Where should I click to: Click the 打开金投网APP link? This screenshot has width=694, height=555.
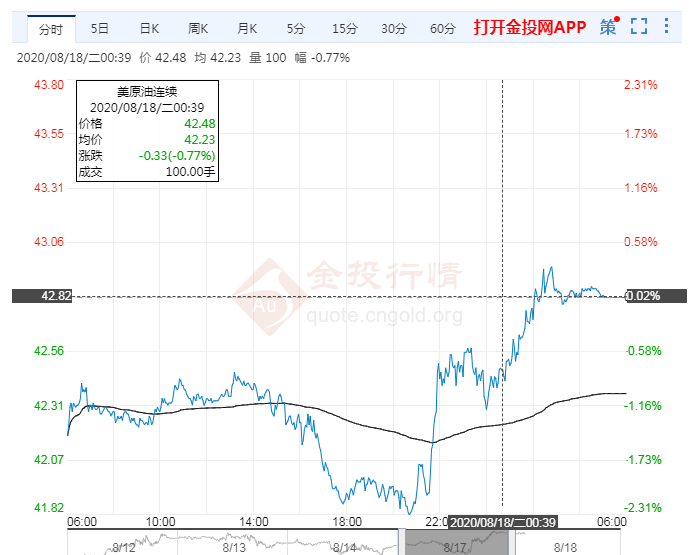click(529, 27)
